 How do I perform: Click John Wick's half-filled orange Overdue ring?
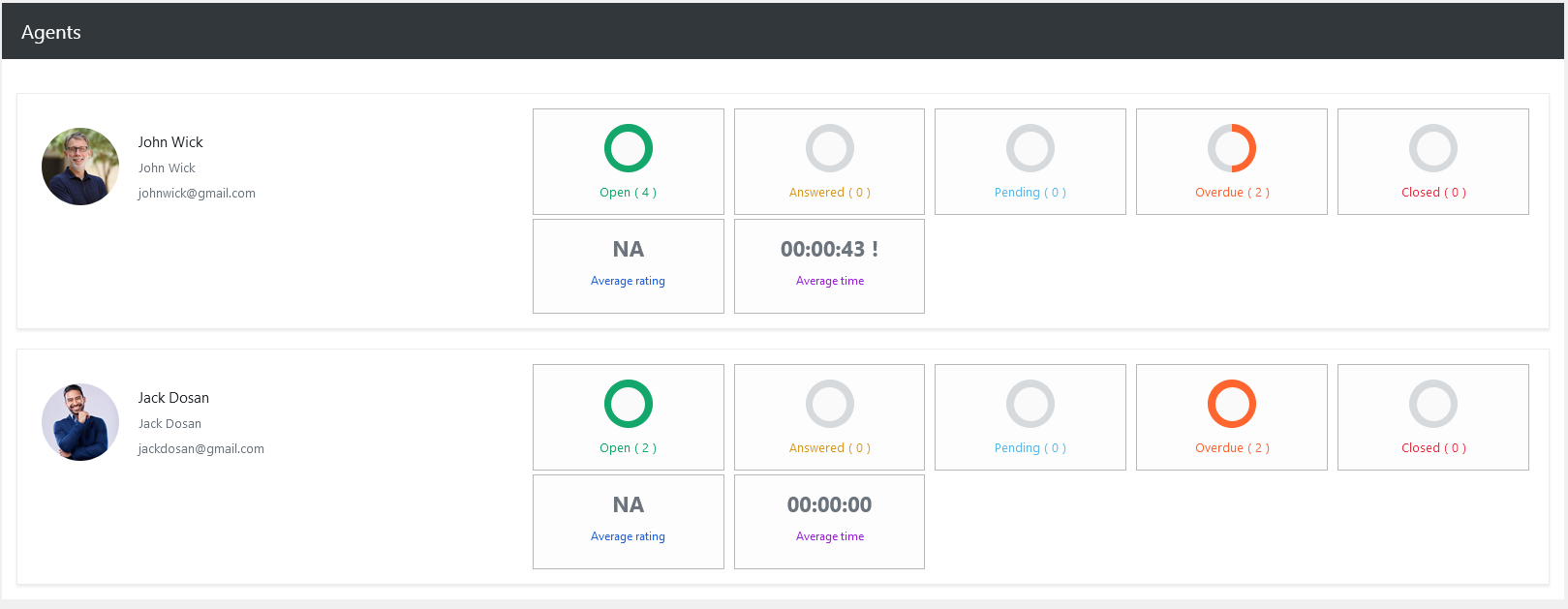click(x=1231, y=148)
